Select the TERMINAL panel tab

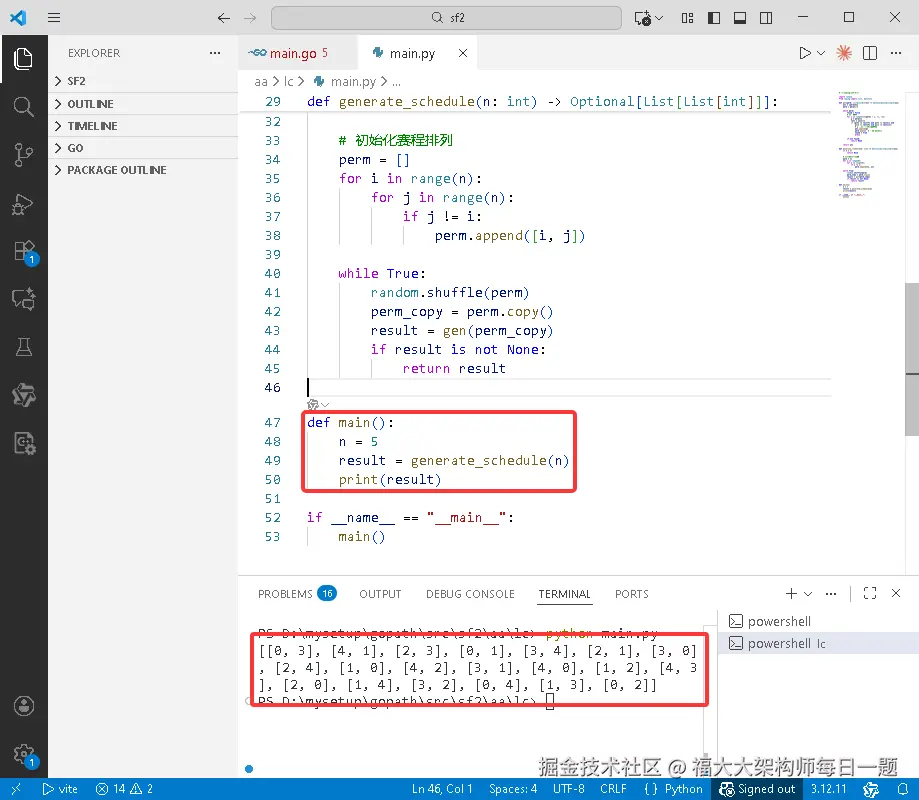pos(564,594)
